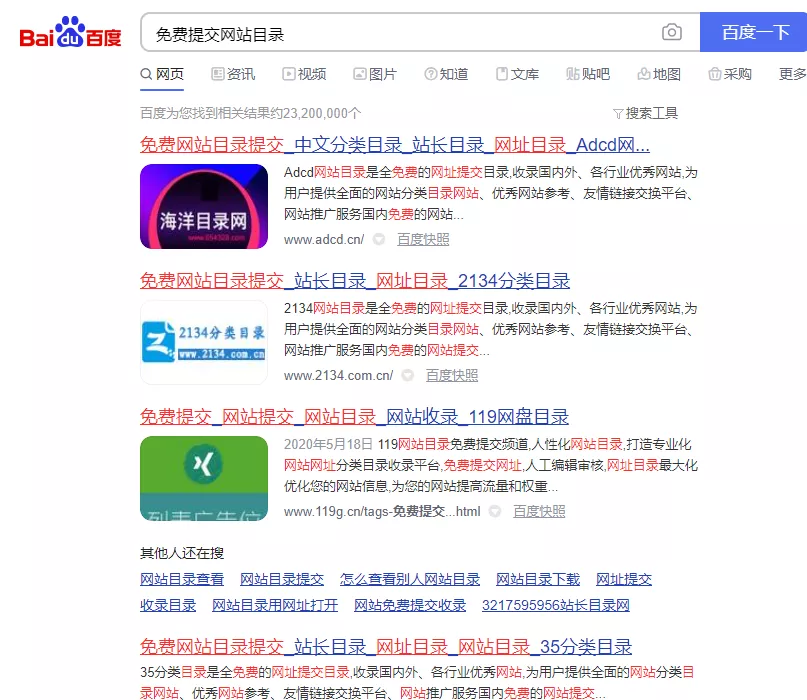Click the camera icon for image search

672,32
